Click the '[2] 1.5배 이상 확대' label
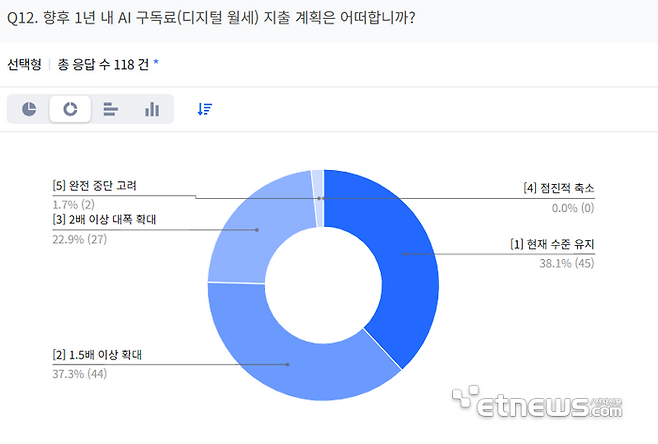Viewport: 658px width, 444px height. tap(98, 355)
